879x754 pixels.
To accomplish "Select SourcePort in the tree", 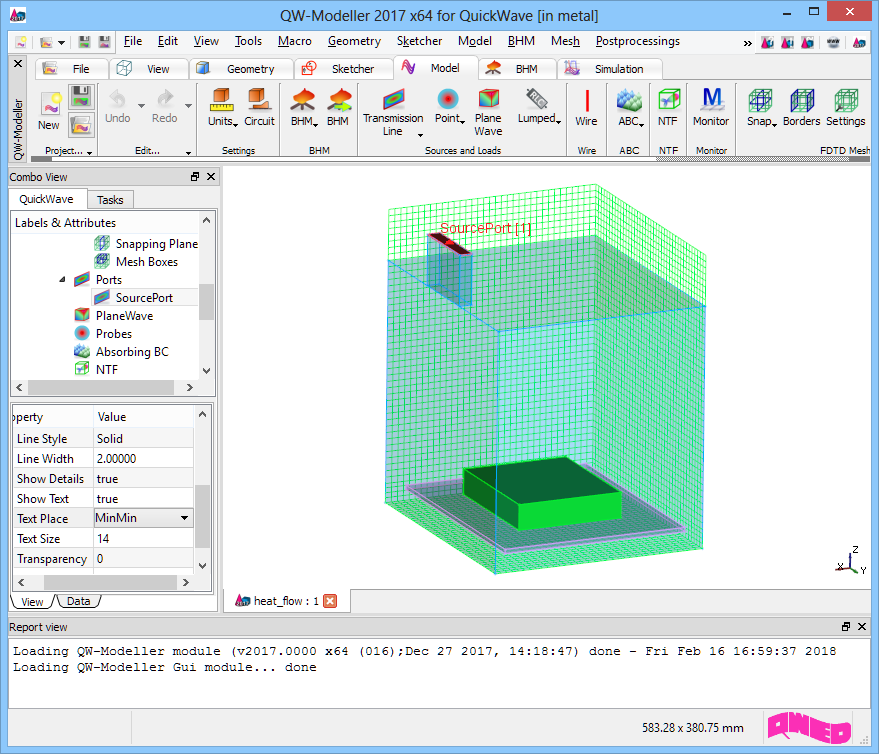I will pos(143,298).
